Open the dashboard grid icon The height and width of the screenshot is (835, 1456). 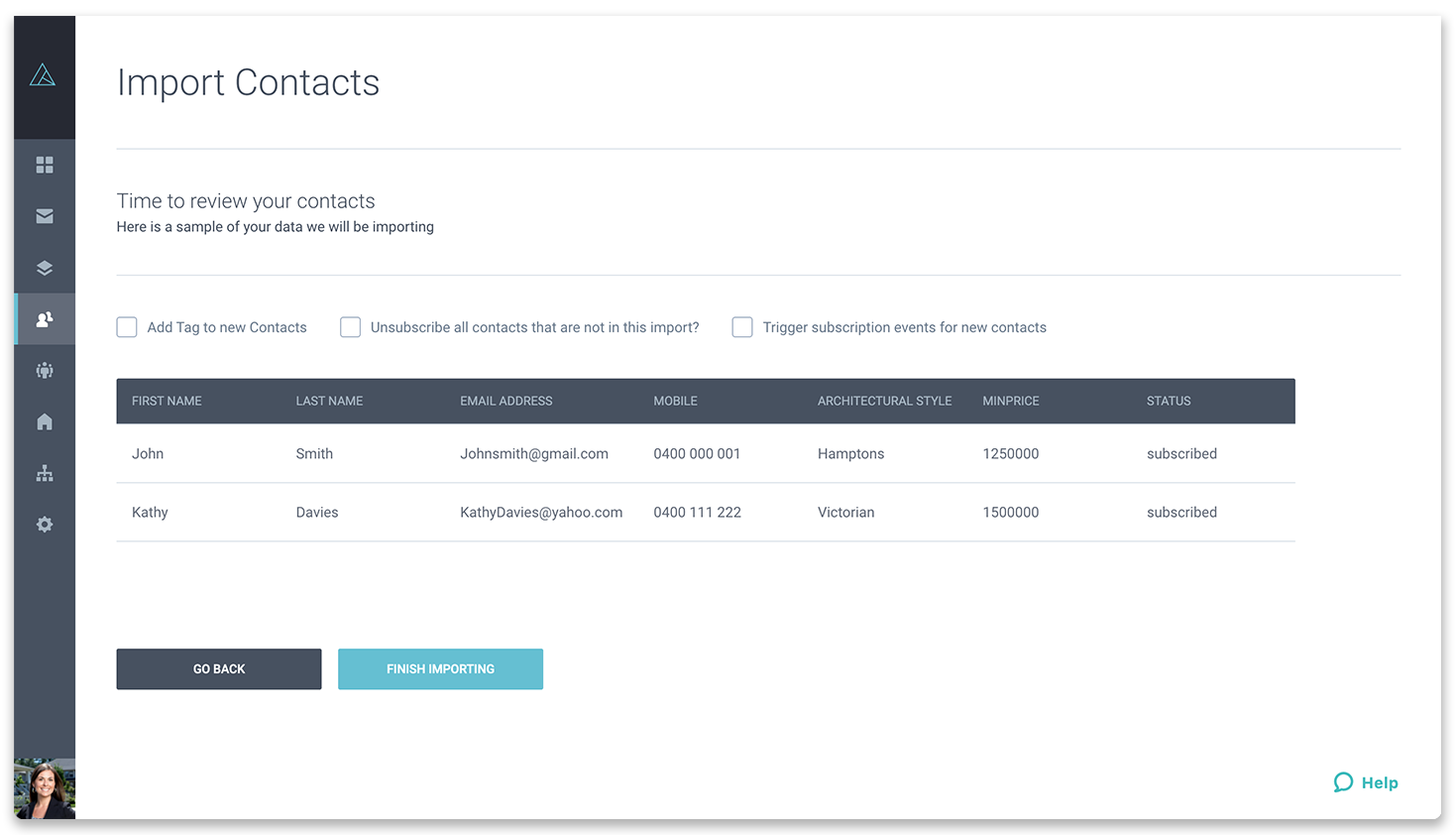(45, 165)
